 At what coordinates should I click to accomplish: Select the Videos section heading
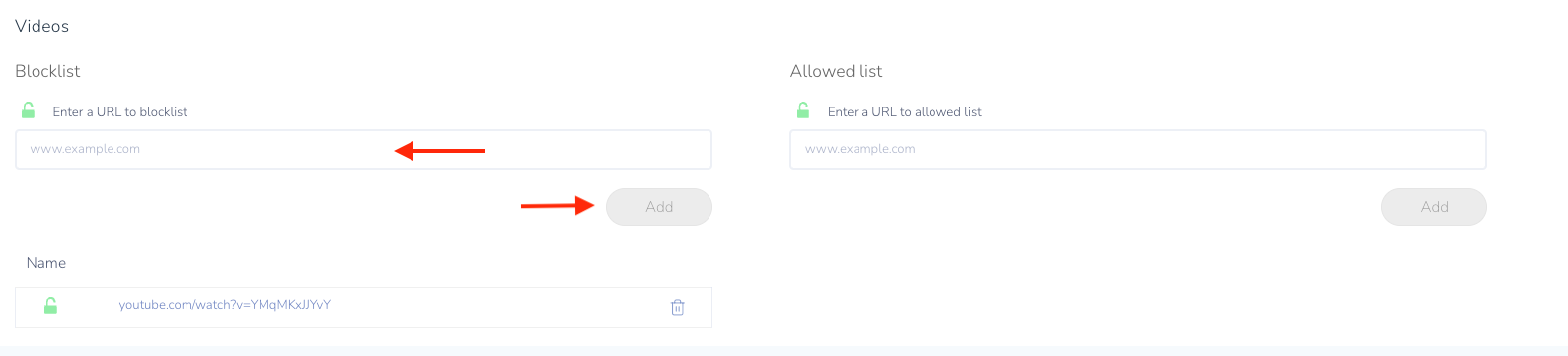[x=42, y=26]
